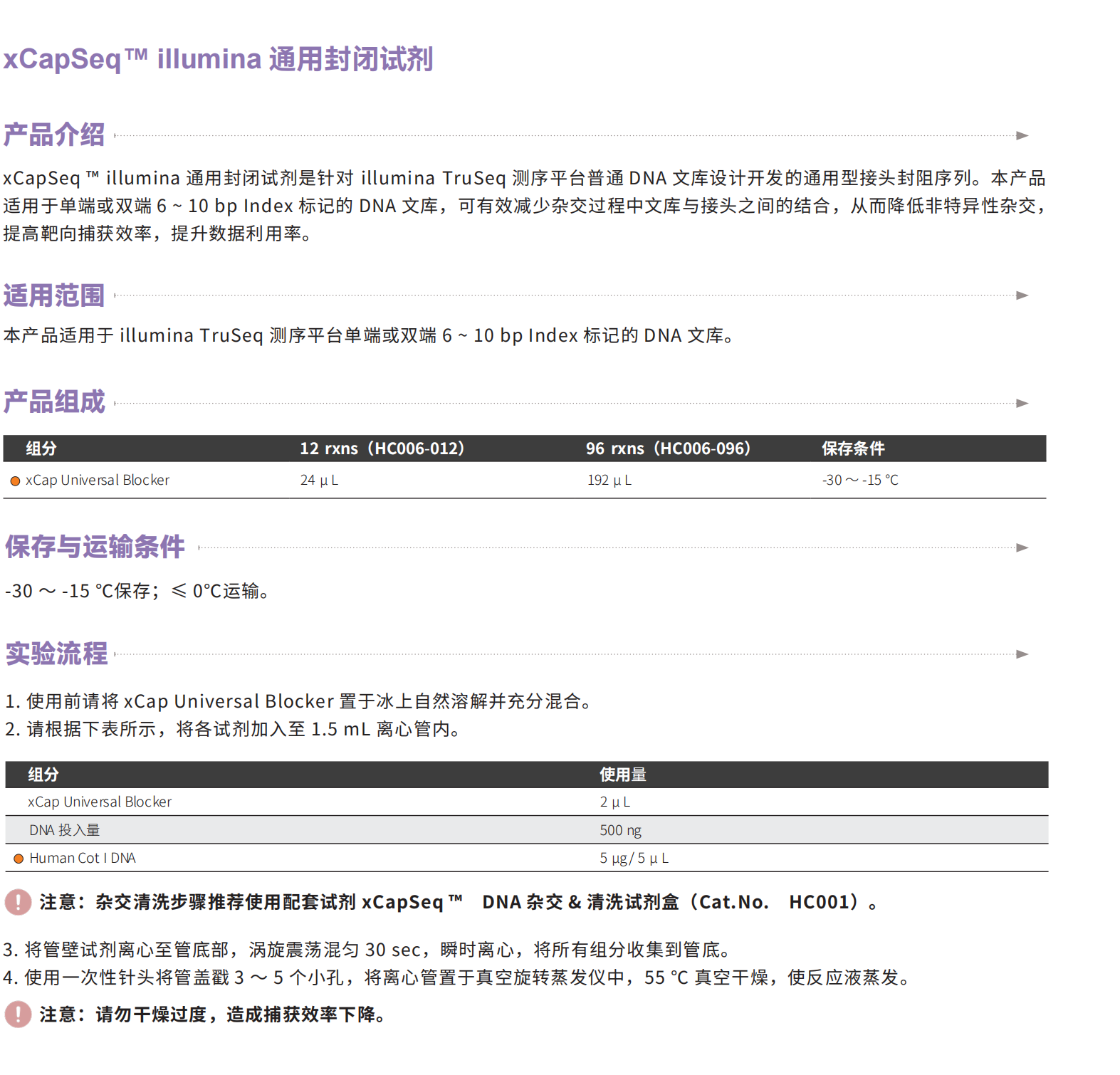The height and width of the screenshot is (1075, 1120).
Task: Click intro paragraph line '提高靶向捕获效率，提升数据利用率'
Action: click(x=158, y=234)
